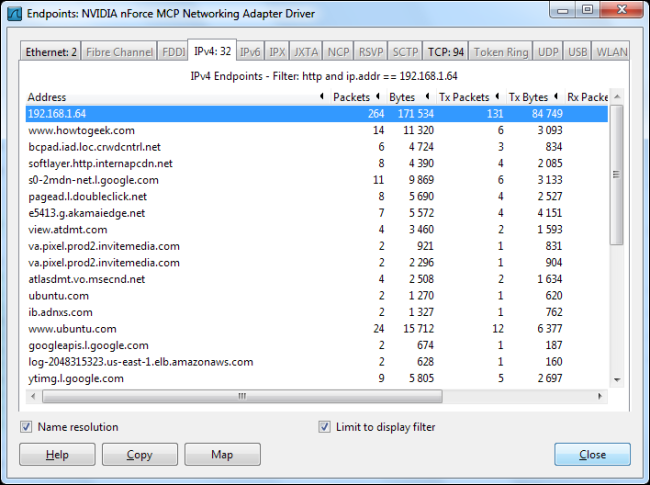Click the horizontal scrollbar thumb
The image size is (650, 485).
pos(240,396)
